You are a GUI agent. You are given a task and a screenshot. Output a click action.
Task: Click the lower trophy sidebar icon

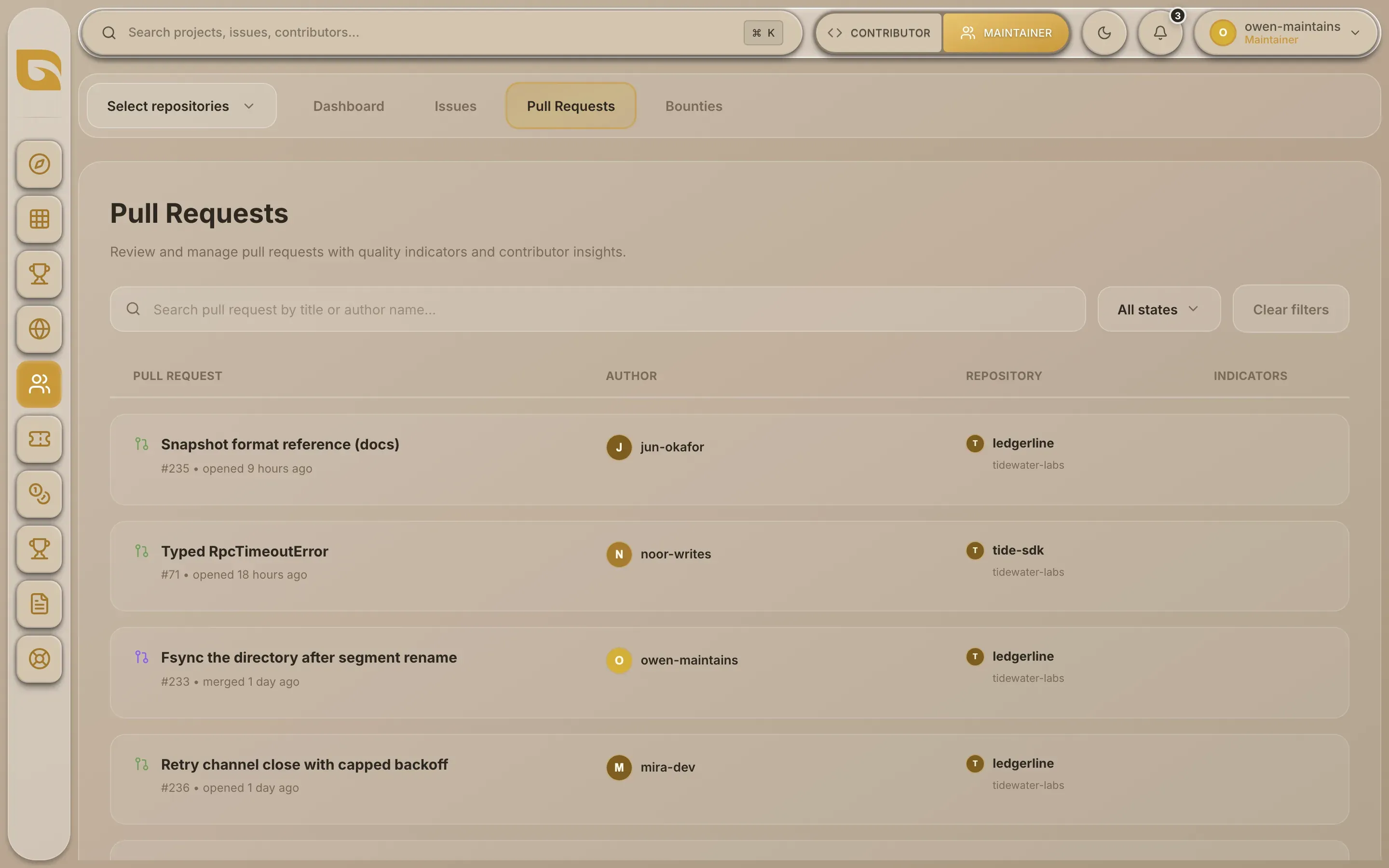point(39,549)
